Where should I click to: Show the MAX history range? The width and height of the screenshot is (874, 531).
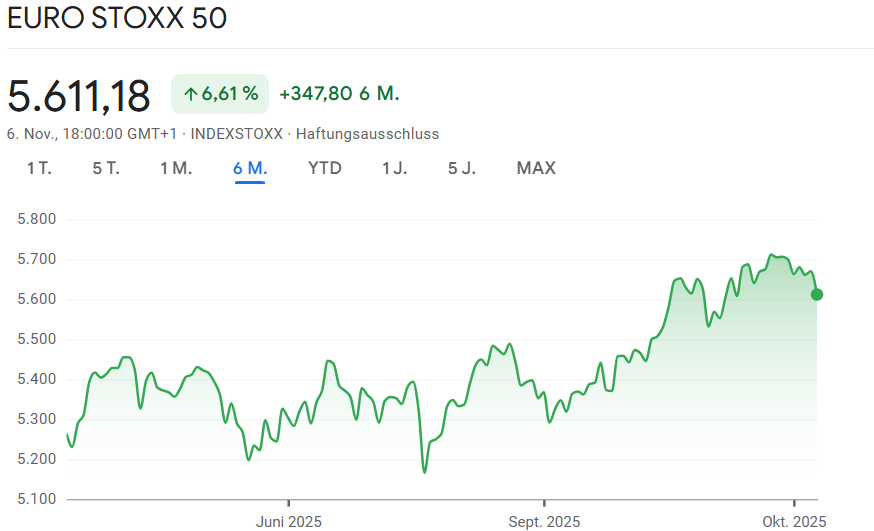(536, 168)
